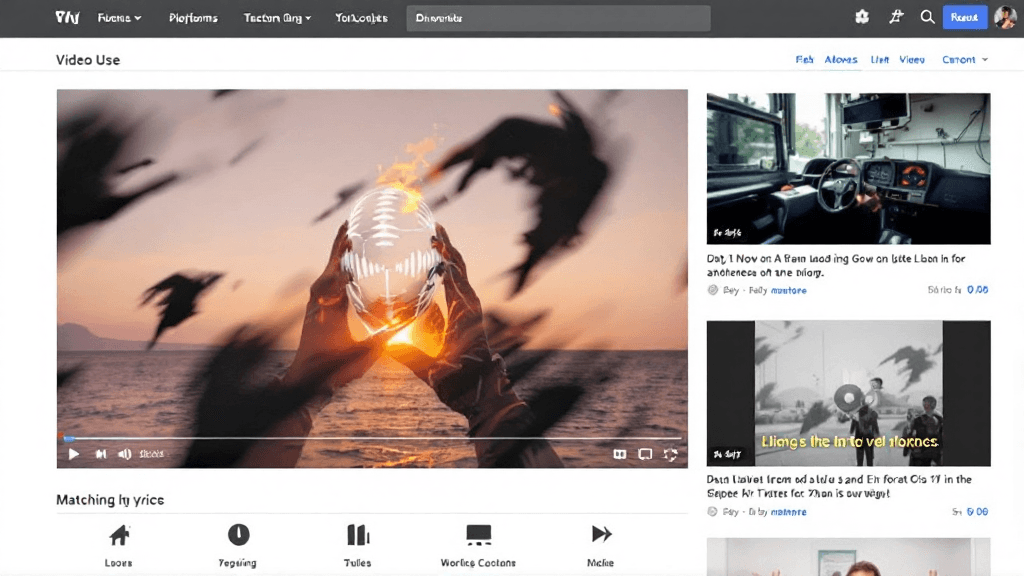Play the main video

(x=73, y=454)
